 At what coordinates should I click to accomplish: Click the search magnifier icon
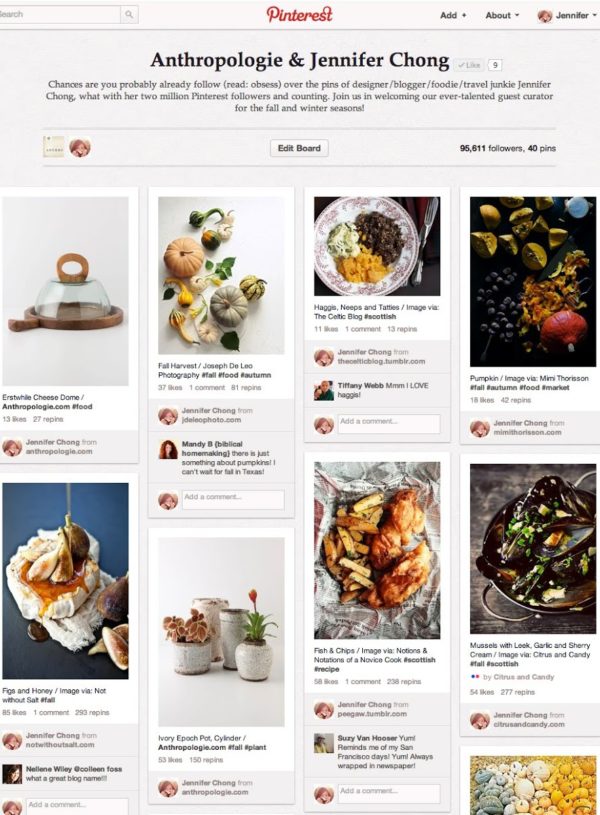tap(129, 15)
